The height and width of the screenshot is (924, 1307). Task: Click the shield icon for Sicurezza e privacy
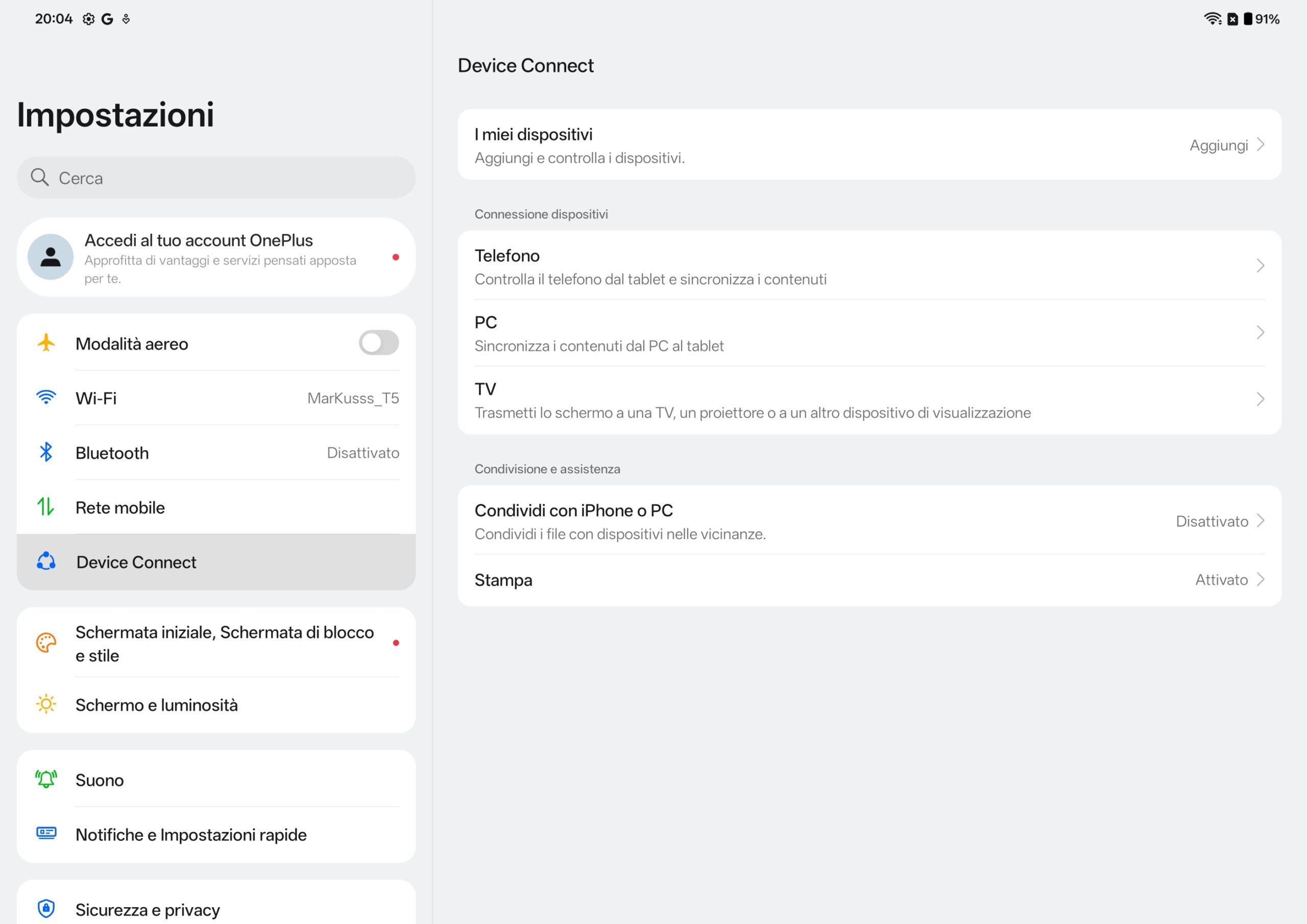(x=46, y=909)
